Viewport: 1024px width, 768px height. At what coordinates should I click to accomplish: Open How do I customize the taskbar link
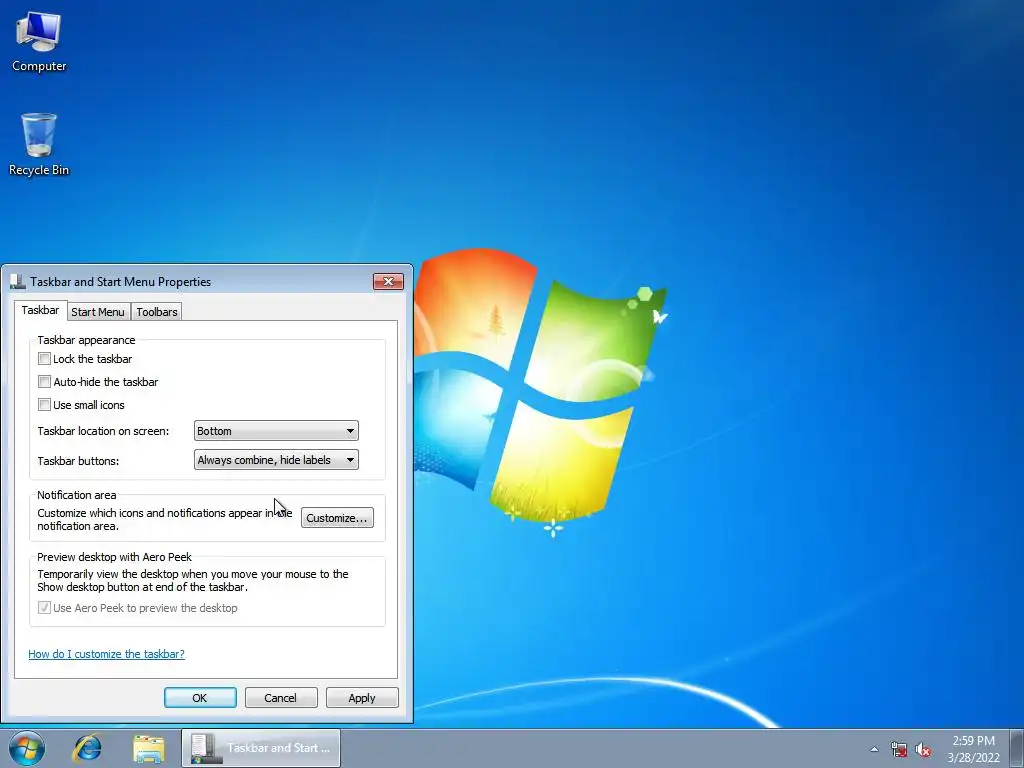(x=106, y=654)
